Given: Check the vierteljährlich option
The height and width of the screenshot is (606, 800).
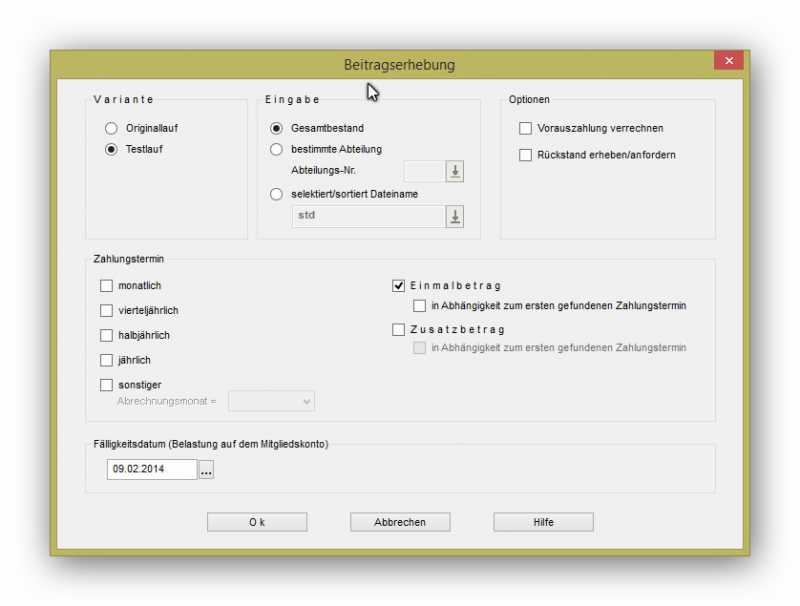Looking at the screenshot, I should [x=107, y=311].
